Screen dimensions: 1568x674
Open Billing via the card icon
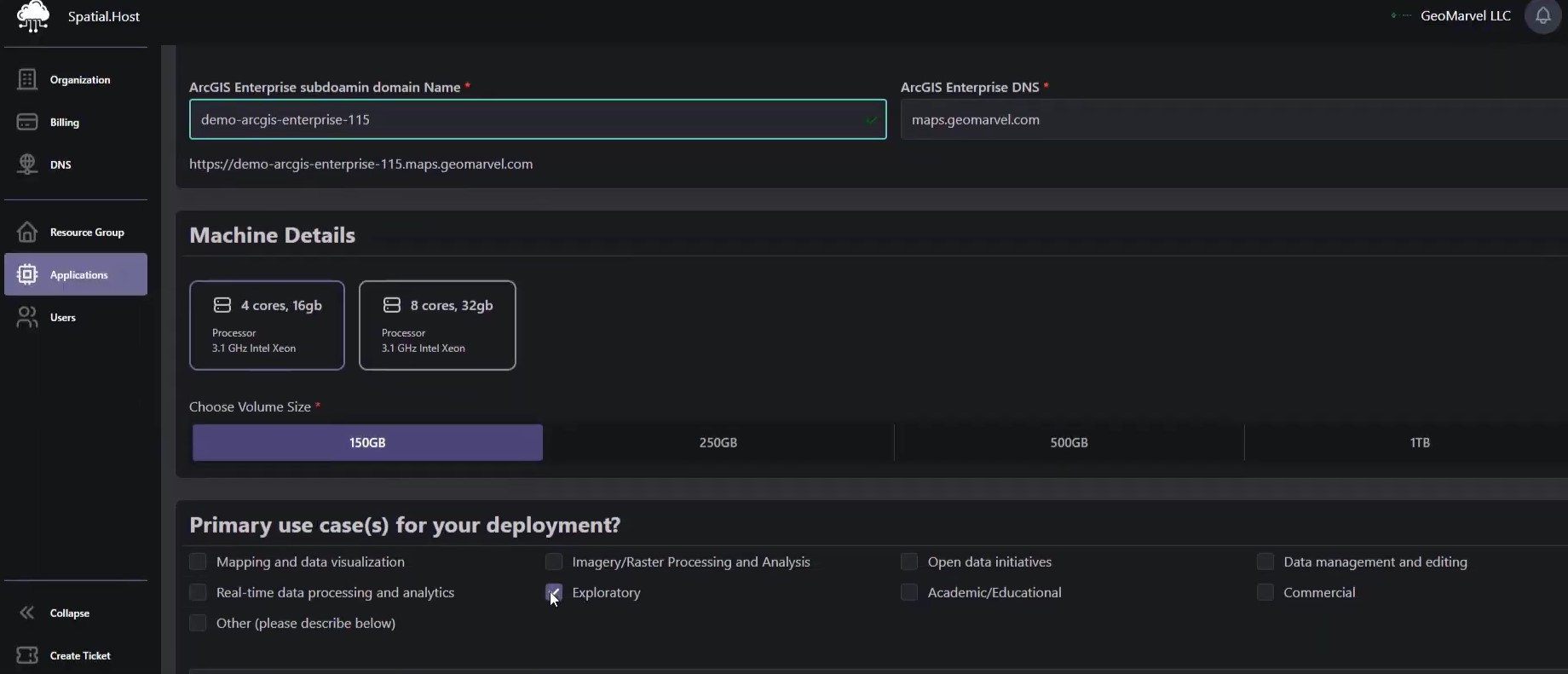click(x=27, y=122)
